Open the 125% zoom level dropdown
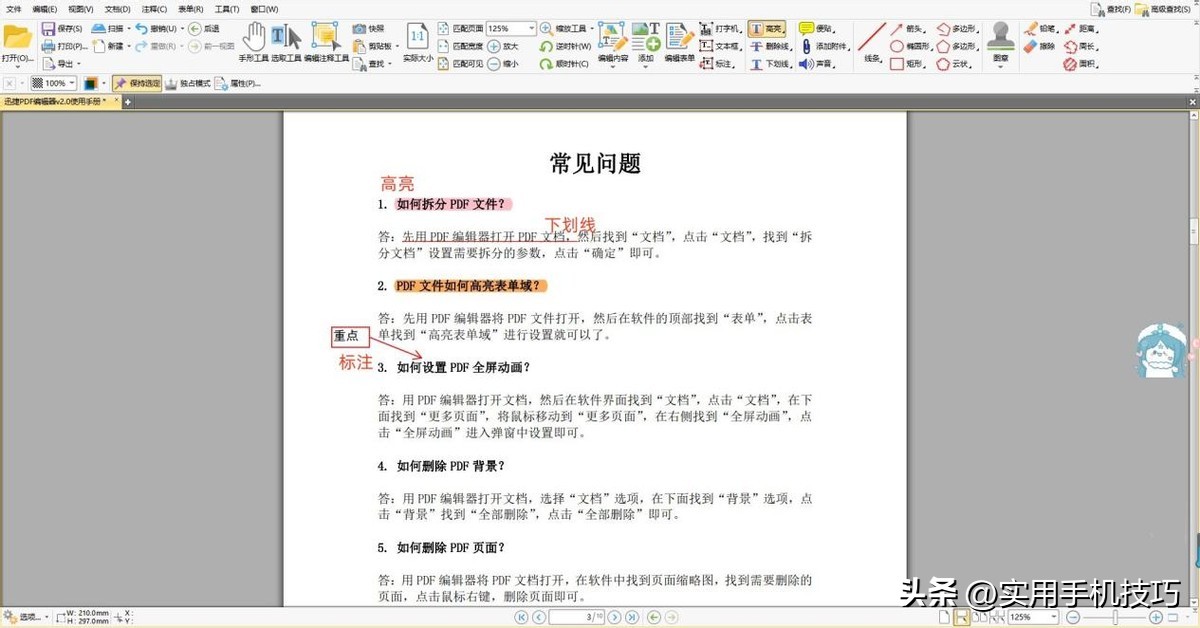The height and width of the screenshot is (628, 1200). pos(530,28)
